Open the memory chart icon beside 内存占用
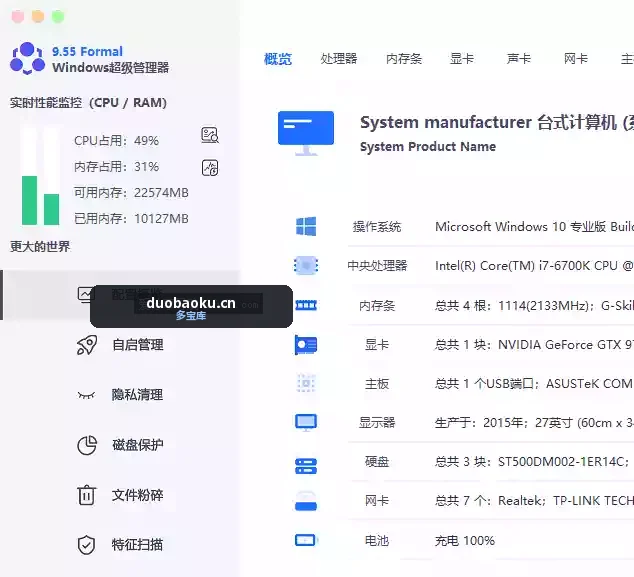The width and height of the screenshot is (634, 577). (210, 168)
